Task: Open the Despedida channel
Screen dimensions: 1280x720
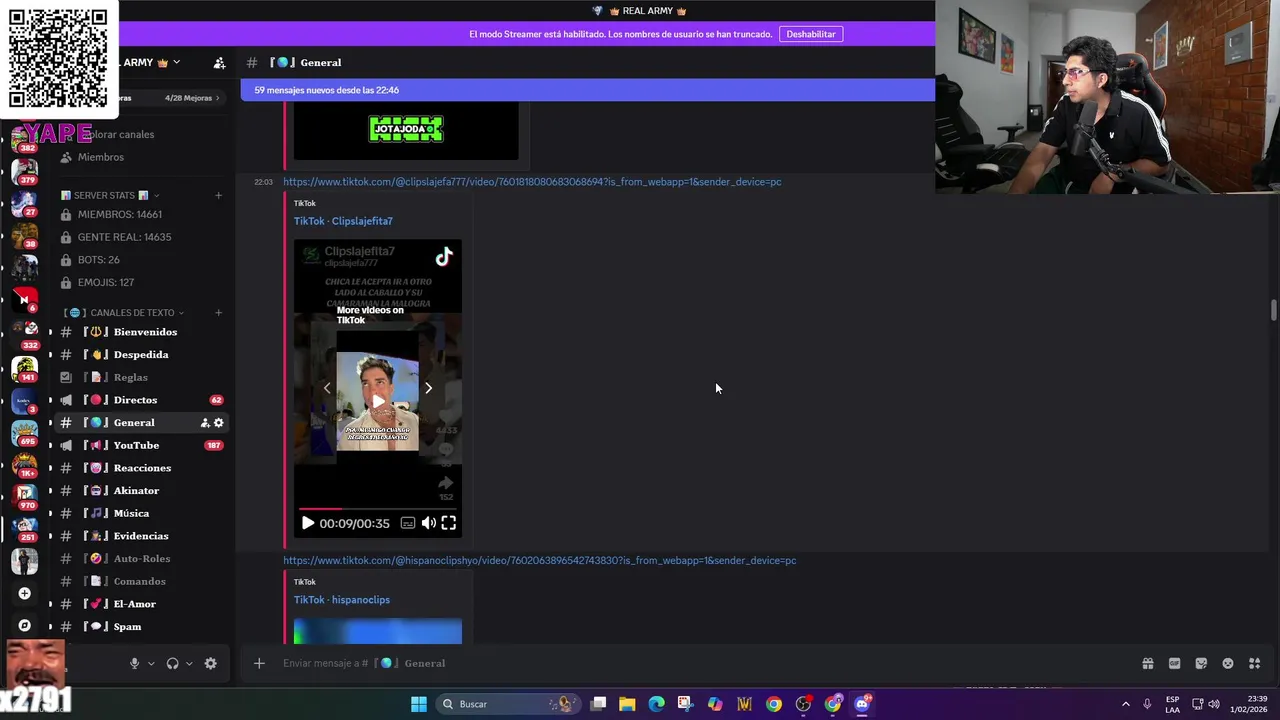Action: point(141,355)
